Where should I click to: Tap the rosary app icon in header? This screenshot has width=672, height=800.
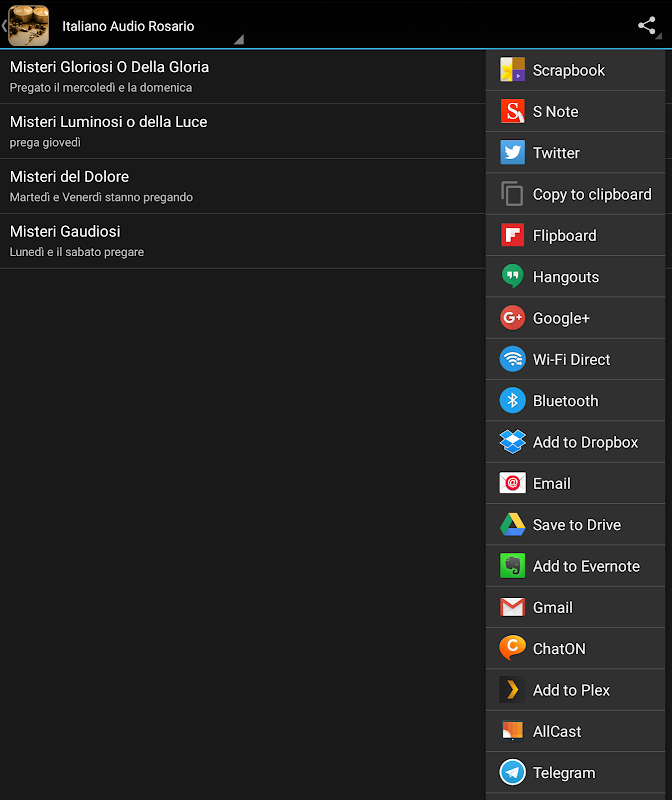[29, 25]
